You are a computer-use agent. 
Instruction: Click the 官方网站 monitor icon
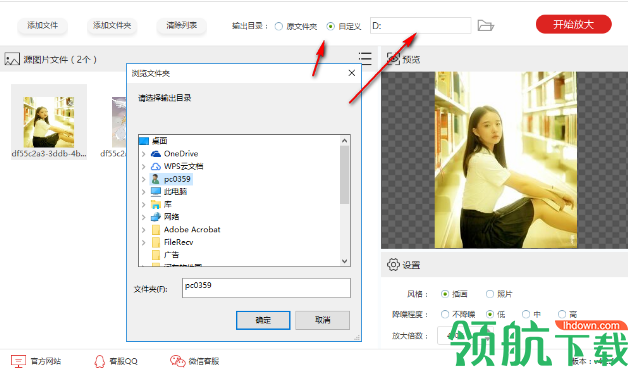(18, 361)
